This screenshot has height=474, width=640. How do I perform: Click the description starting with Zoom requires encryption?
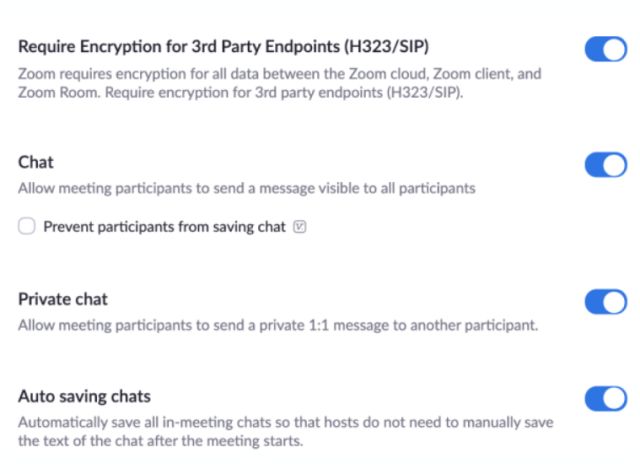[x=280, y=73]
